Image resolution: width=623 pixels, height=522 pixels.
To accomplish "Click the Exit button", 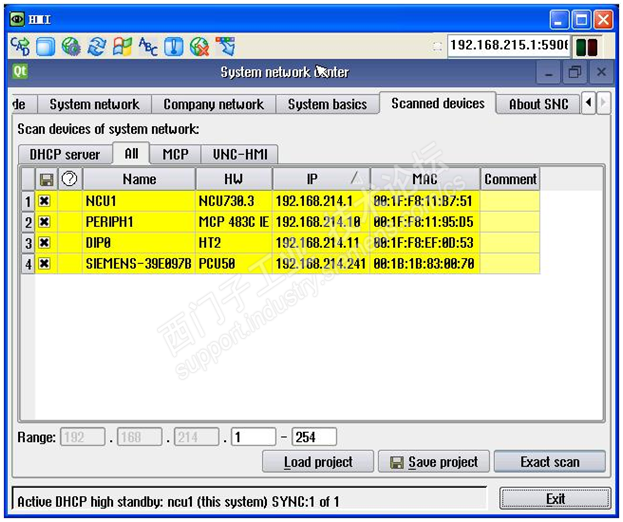I will click(555, 499).
